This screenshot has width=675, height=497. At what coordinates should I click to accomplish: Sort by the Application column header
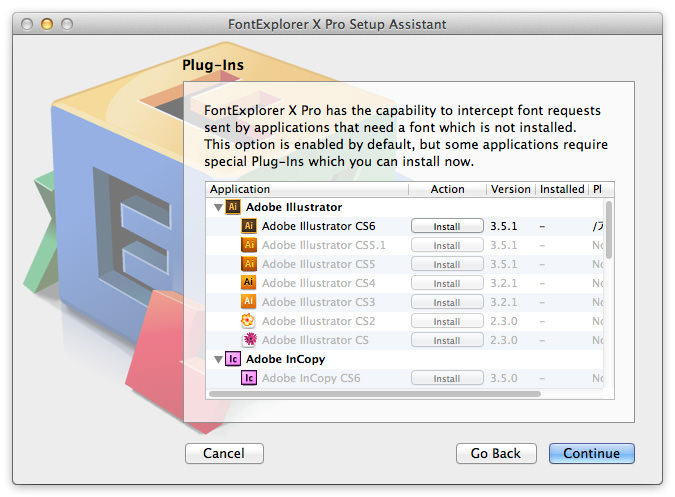[x=307, y=189]
